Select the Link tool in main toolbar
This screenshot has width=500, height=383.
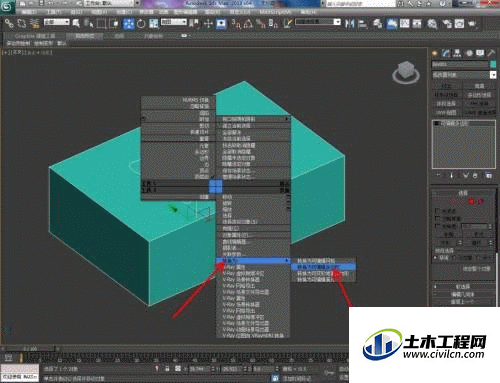pyautogui.click(x=9, y=24)
